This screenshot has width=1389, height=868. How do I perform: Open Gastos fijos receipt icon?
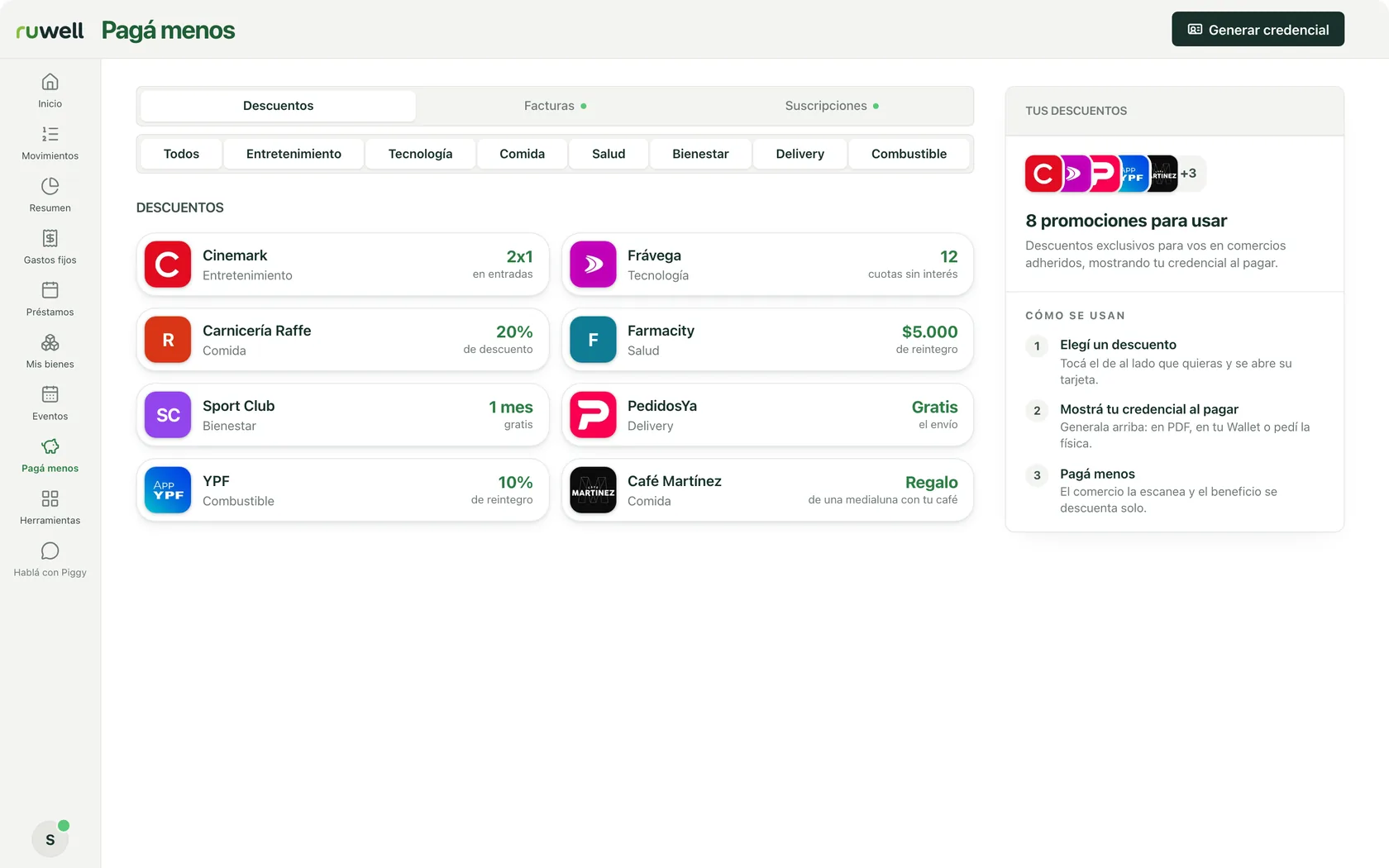coord(50,238)
